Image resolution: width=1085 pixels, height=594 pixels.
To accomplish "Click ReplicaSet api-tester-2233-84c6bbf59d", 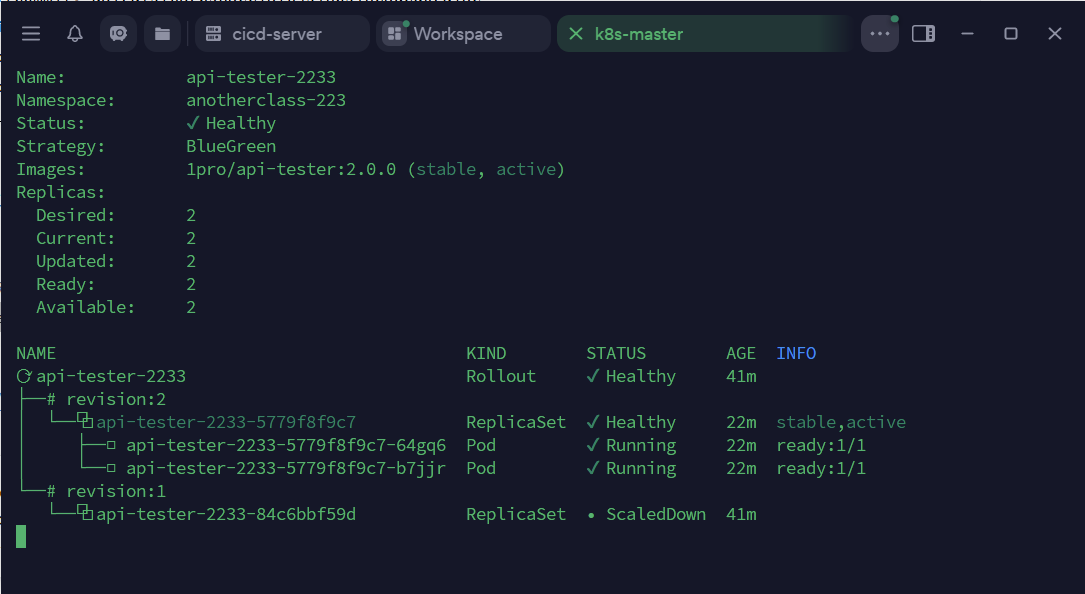I will point(226,515).
